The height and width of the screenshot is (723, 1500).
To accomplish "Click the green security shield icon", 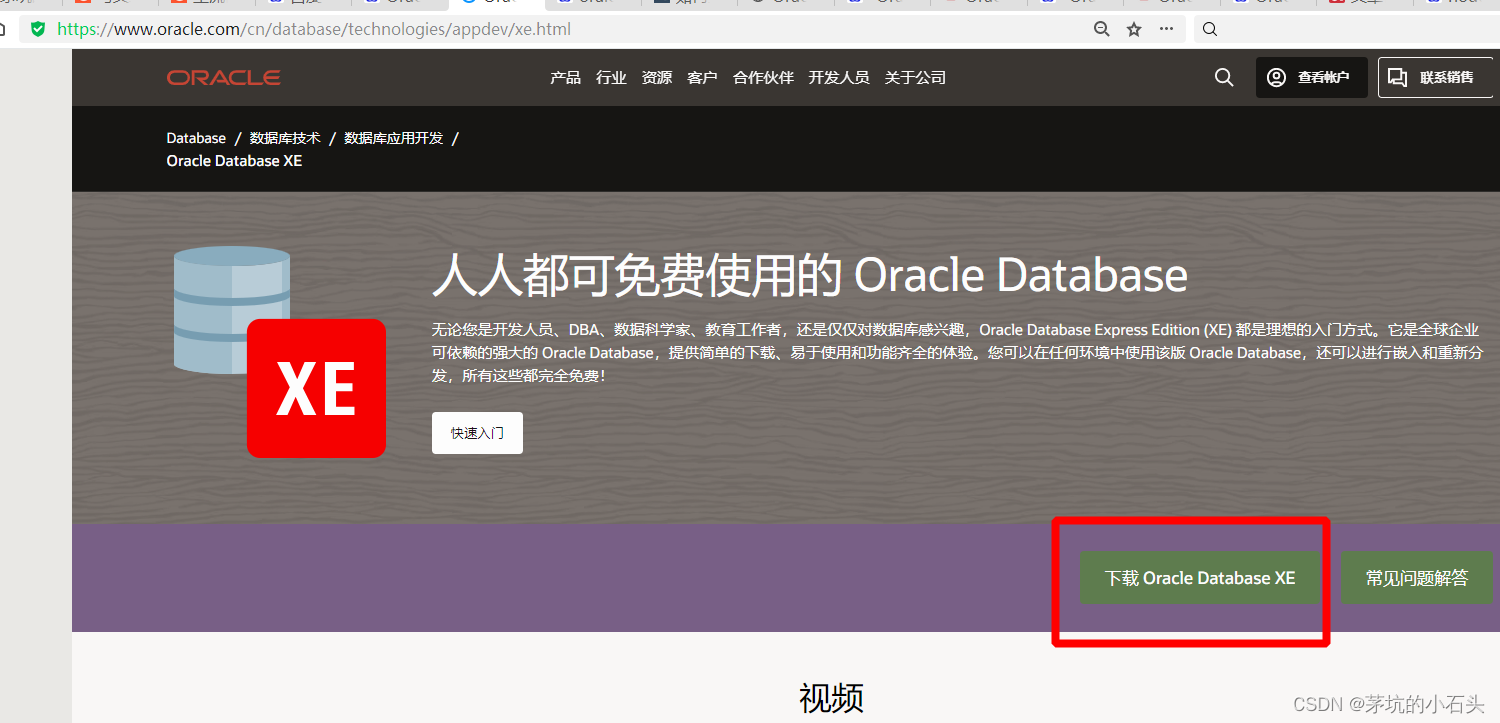I will [38, 29].
